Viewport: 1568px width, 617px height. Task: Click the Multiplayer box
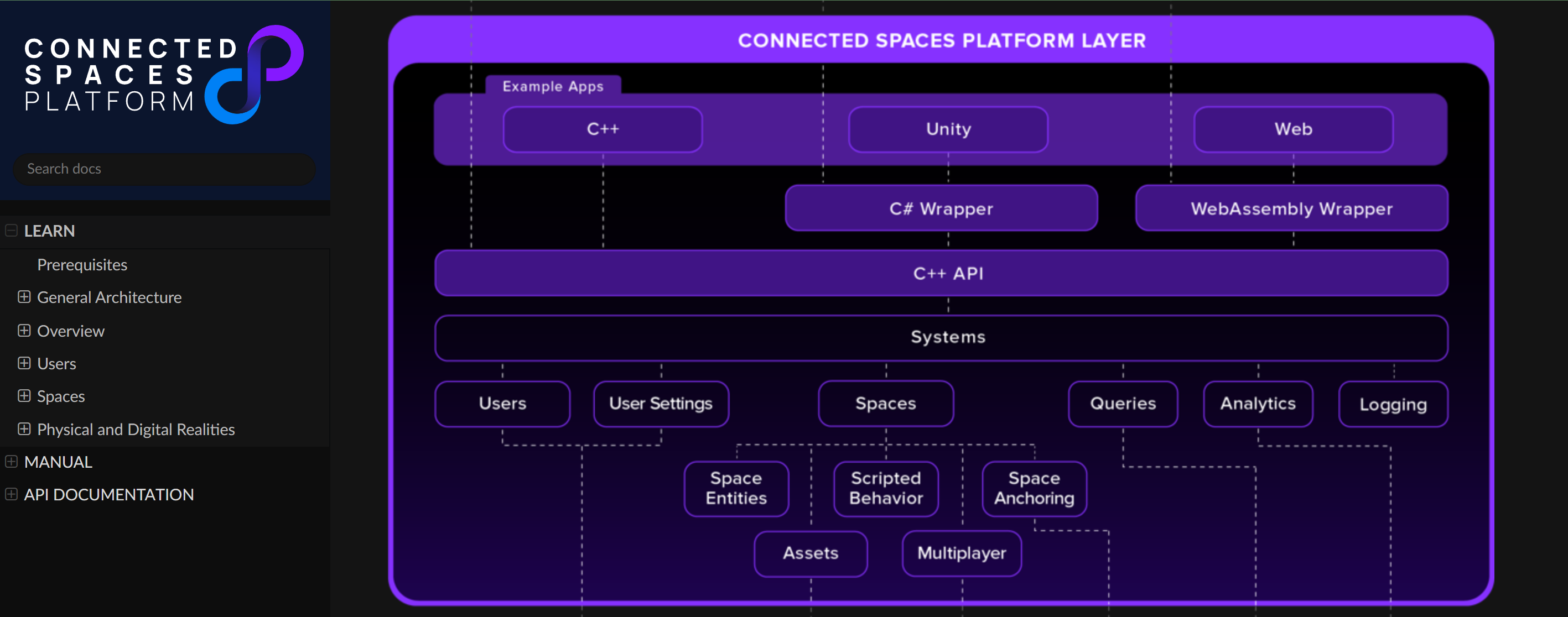pos(962,554)
